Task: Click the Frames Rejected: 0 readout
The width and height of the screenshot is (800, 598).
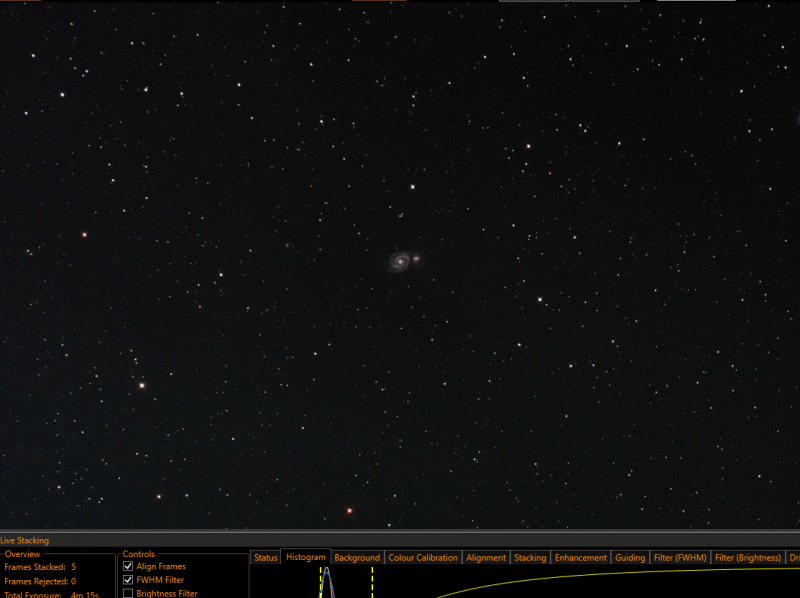Action: pos(40,581)
